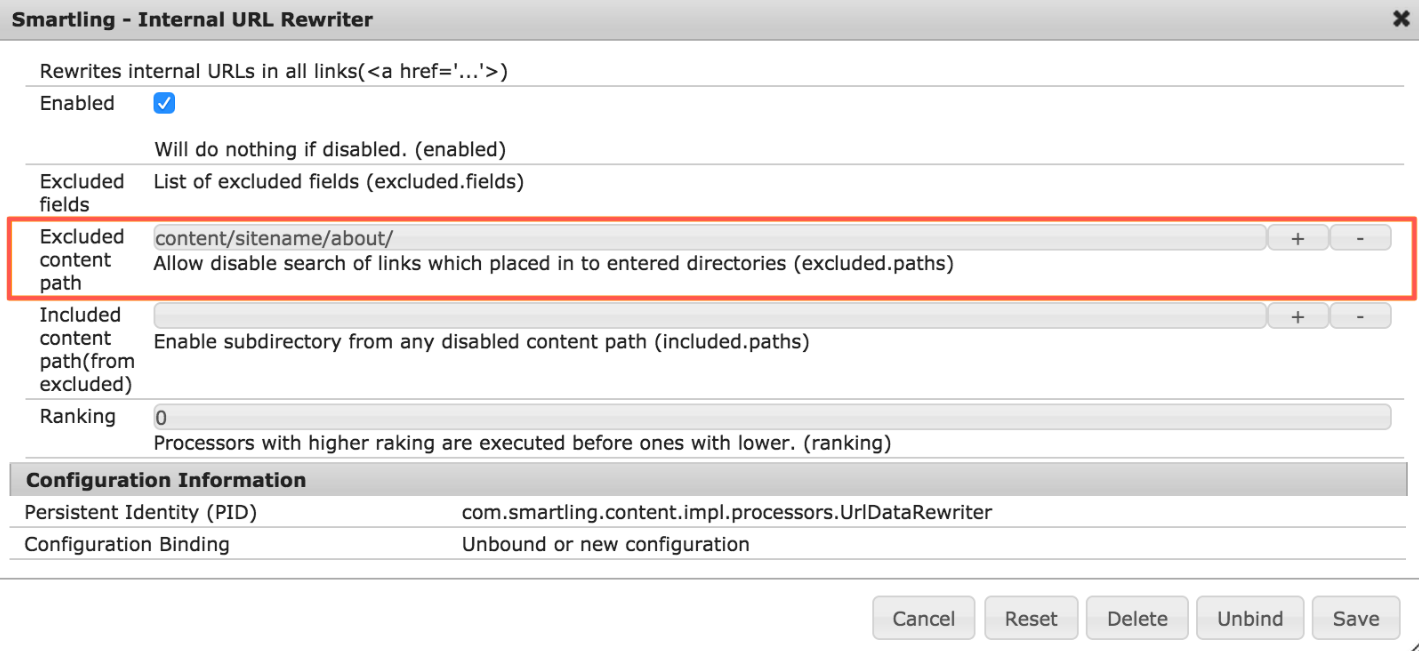The height and width of the screenshot is (651, 1419).
Task: Select the excluded content path input showing content/sitename/about/
Action: tap(600, 237)
